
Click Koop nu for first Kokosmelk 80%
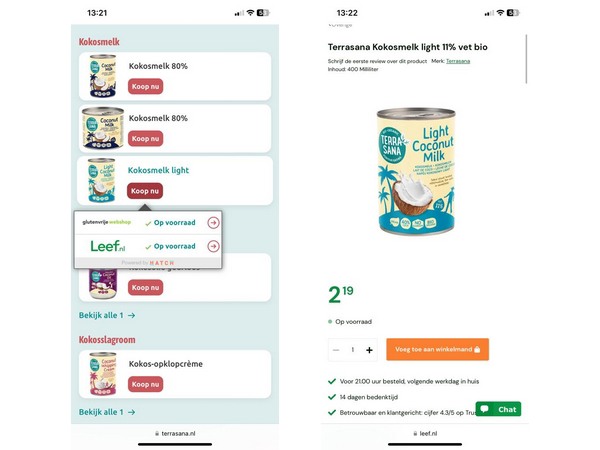[x=145, y=86]
